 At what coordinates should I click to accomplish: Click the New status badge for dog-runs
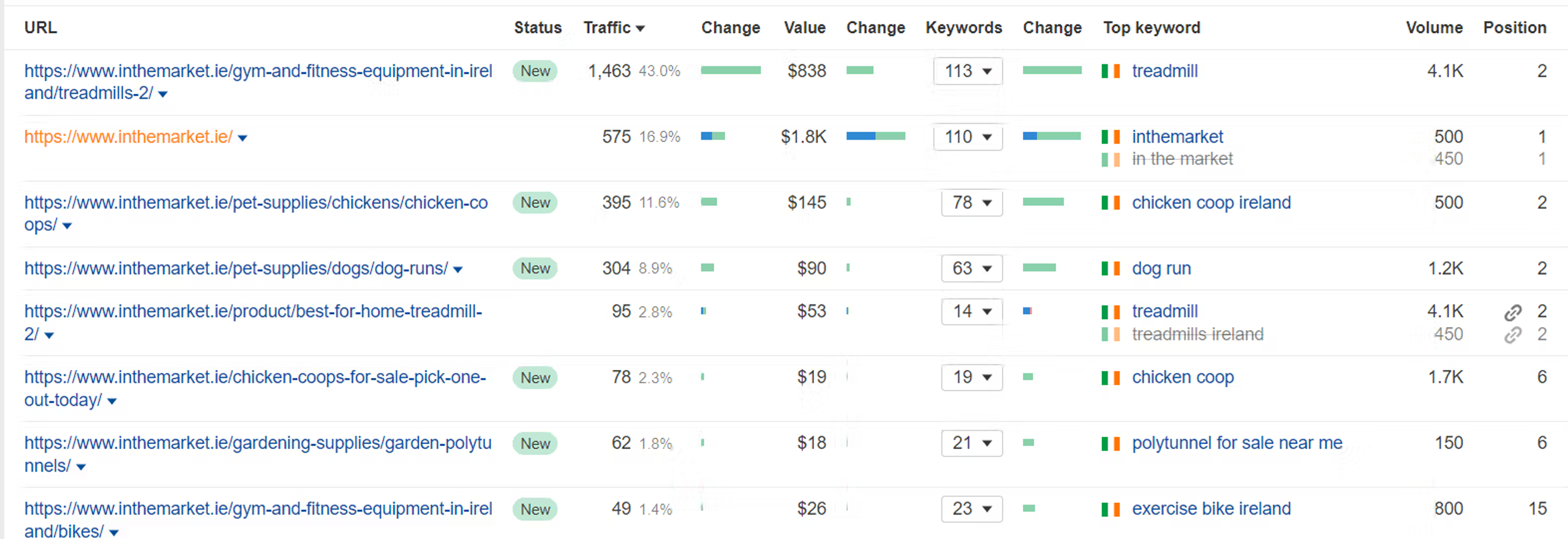coord(535,268)
